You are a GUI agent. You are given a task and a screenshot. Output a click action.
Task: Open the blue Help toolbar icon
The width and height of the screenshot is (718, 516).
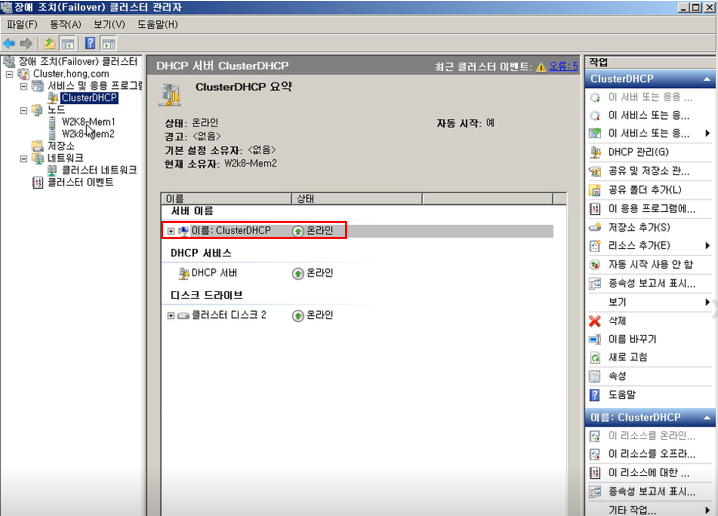click(90, 43)
